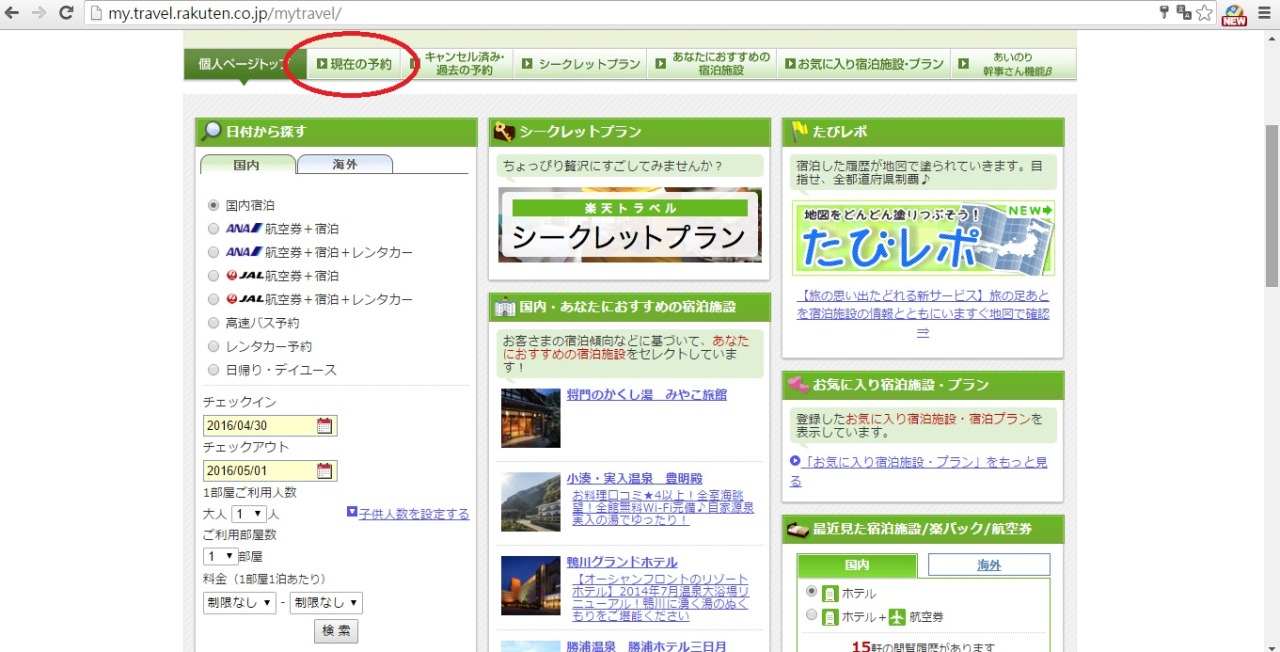Switch to 海外 tab in 日付から探す panel
The width and height of the screenshot is (1280, 652).
point(345,165)
